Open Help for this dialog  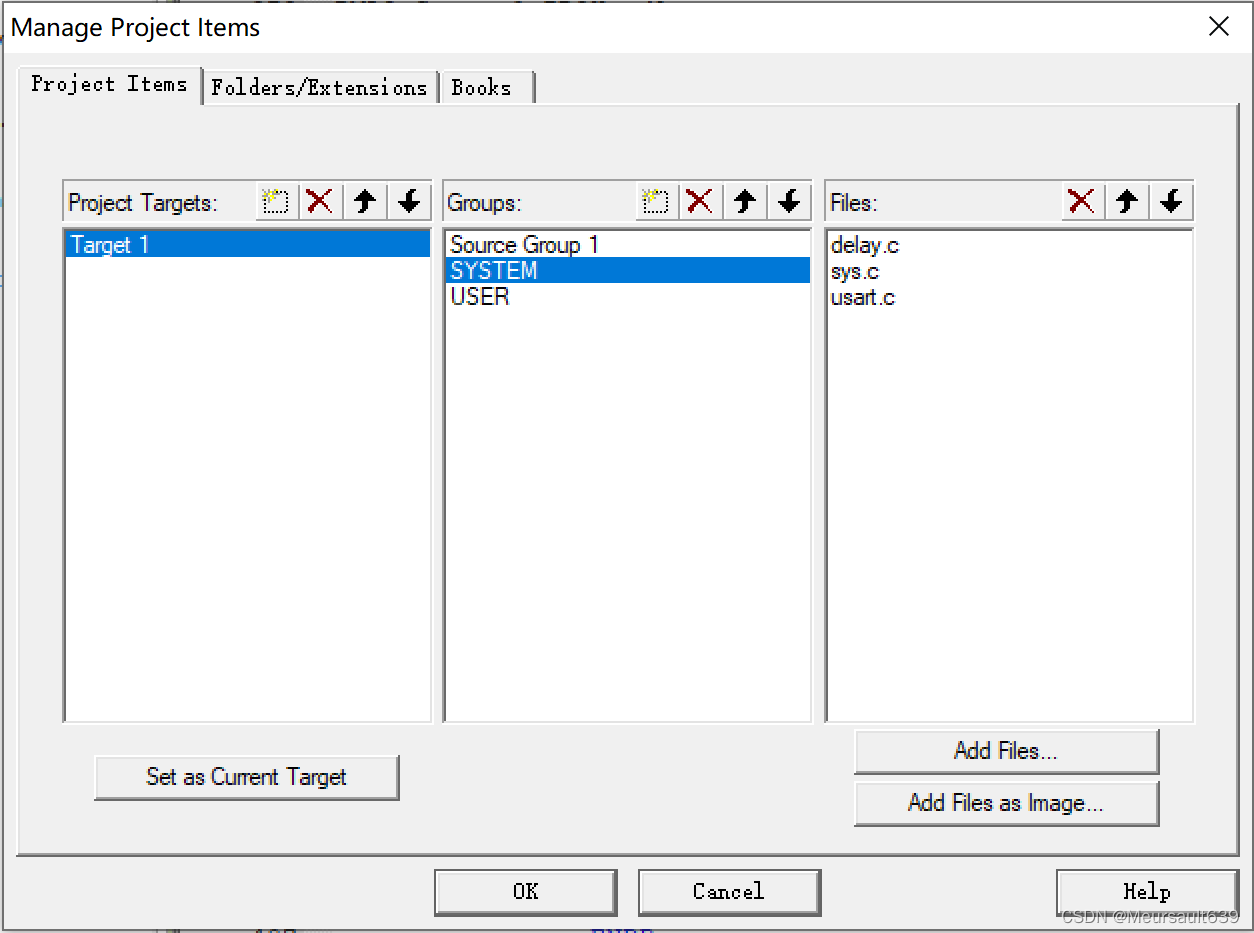[x=1147, y=892]
